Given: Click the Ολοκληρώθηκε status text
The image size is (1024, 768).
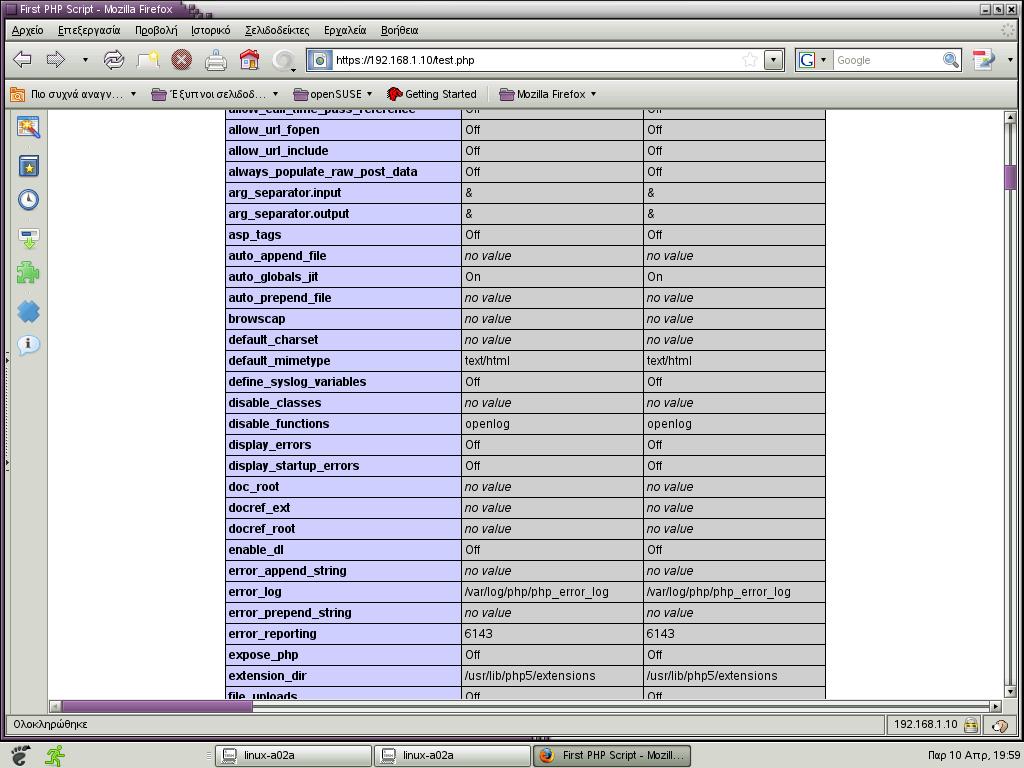Looking at the screenshot, I should [50, 724].
